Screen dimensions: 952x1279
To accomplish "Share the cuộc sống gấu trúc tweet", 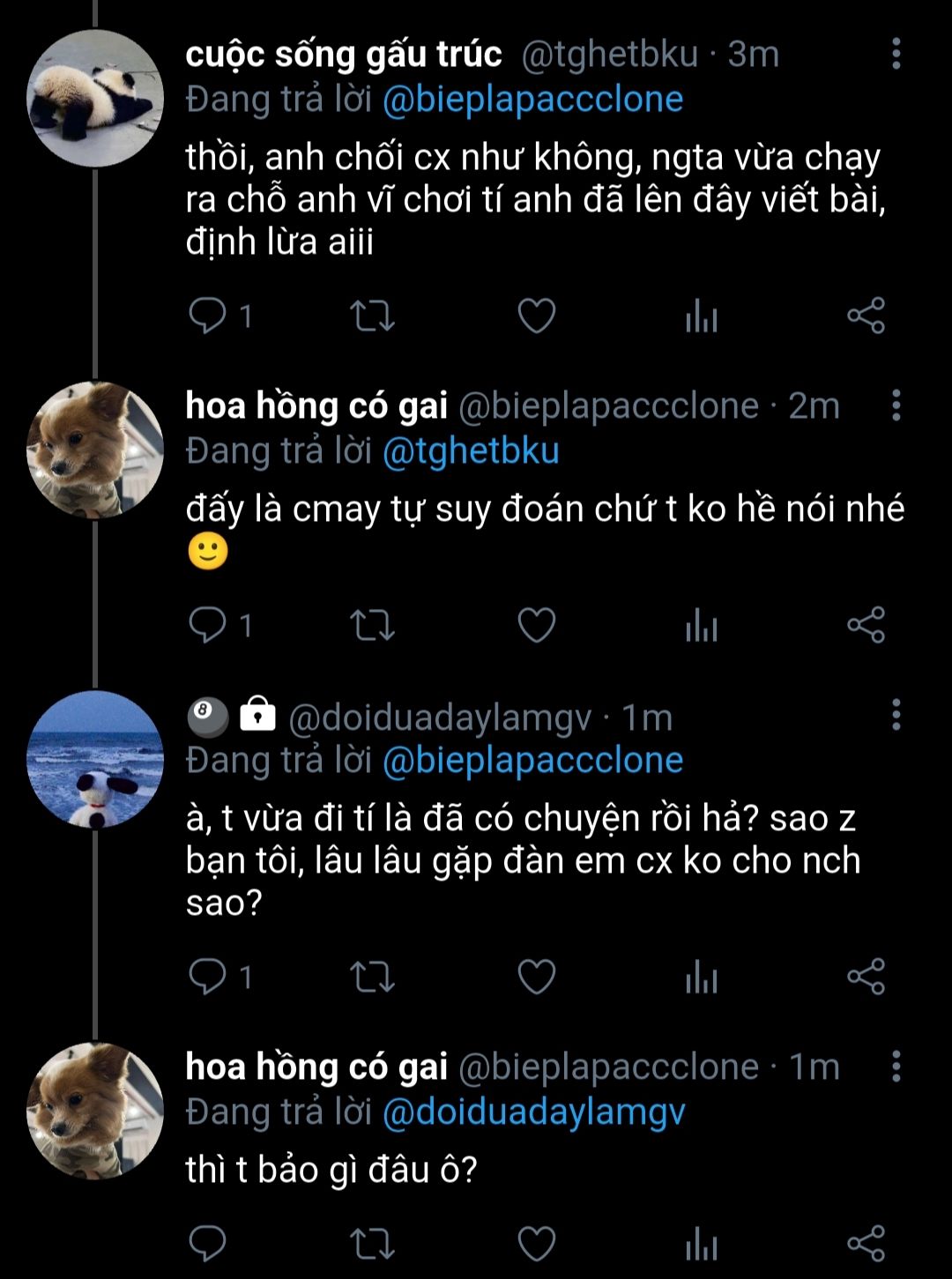I will [x=866, y=316].
